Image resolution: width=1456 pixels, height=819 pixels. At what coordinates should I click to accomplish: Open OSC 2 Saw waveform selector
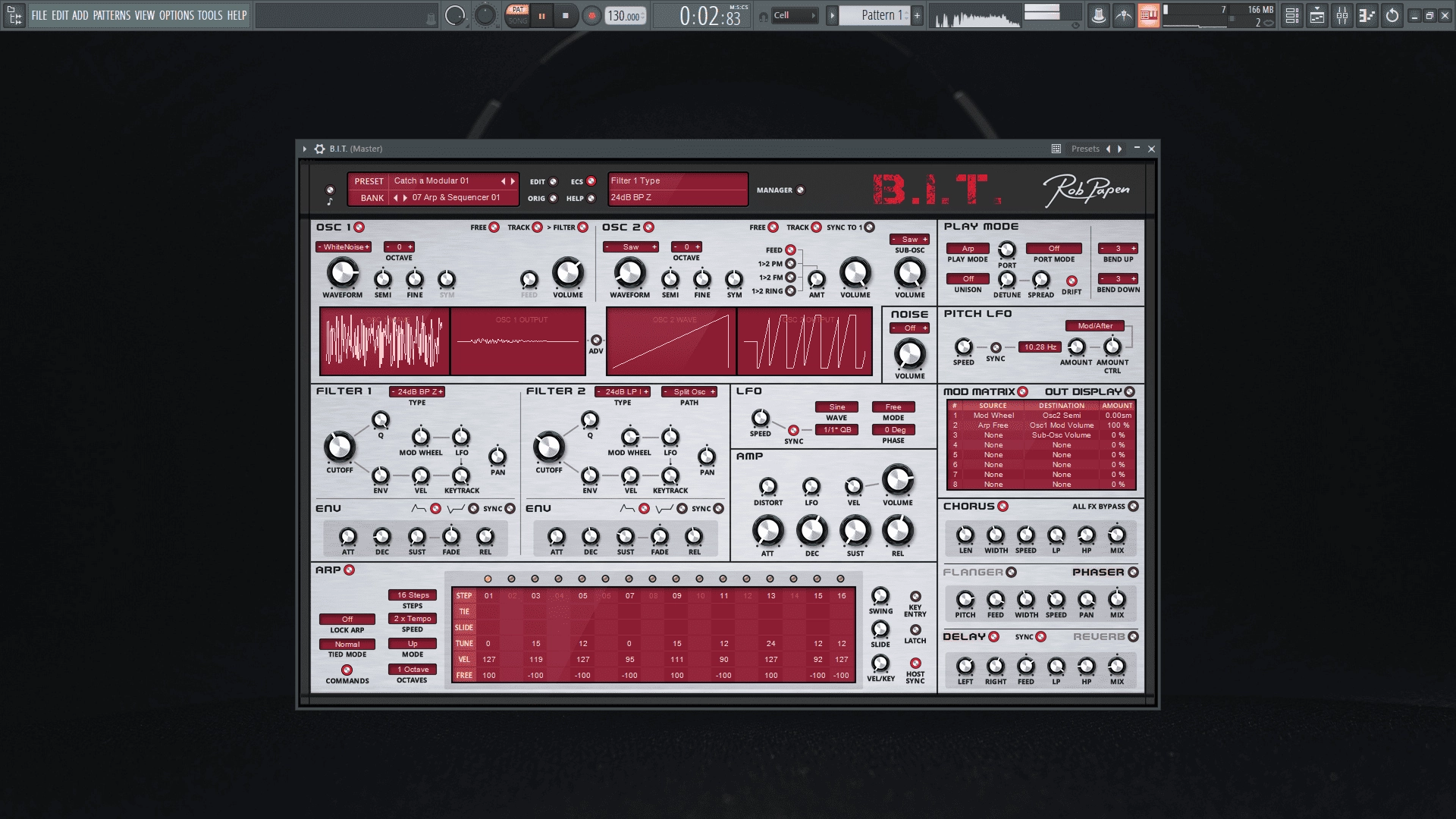[x=630, y=247]
